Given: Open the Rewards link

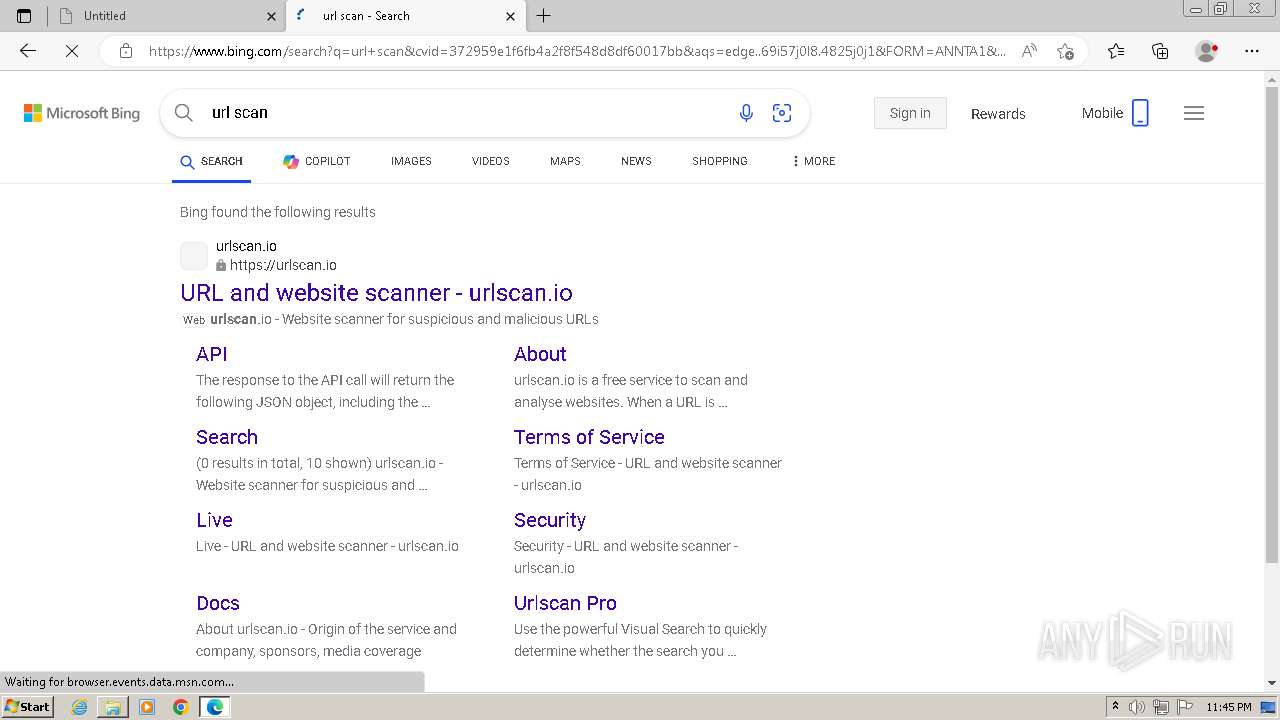Looking at the screenshot, I should 998,114.
